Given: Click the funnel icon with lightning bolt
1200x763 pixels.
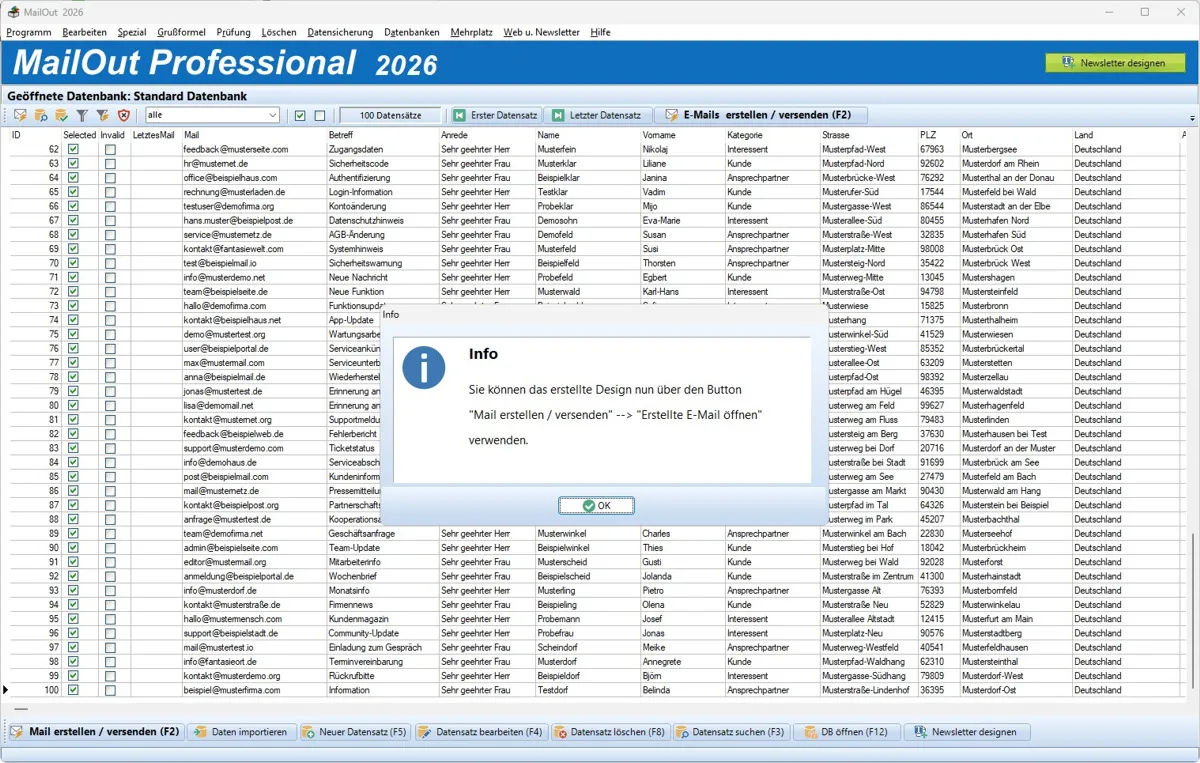Looking at the screenshot, I should pyautogui.click(x=103, y=116).
